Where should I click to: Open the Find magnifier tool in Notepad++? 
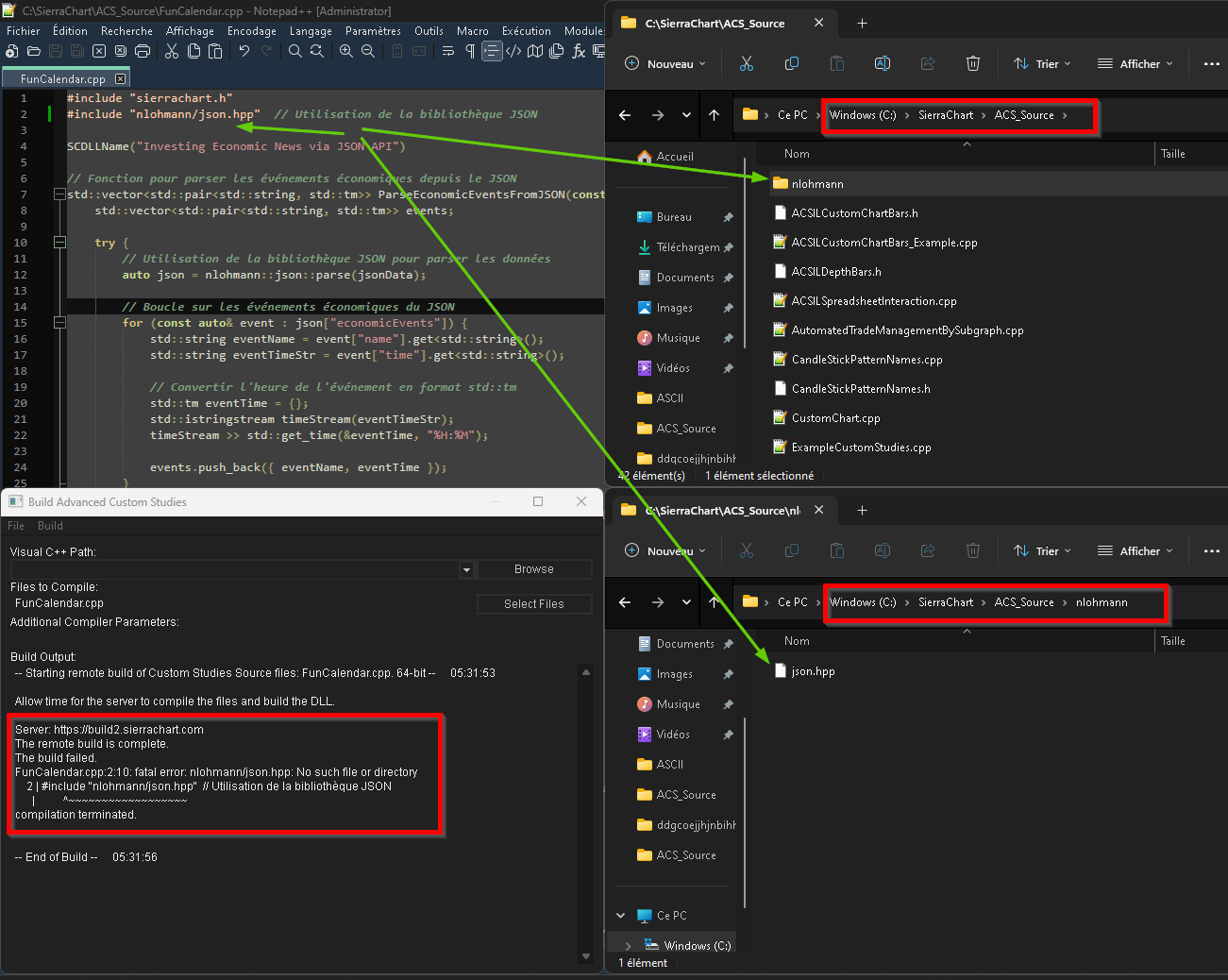[295, 51]
